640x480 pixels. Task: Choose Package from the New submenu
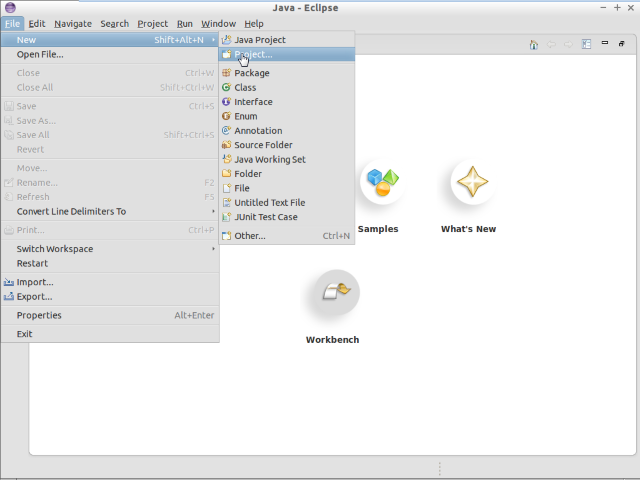click(x=287, y=73)
